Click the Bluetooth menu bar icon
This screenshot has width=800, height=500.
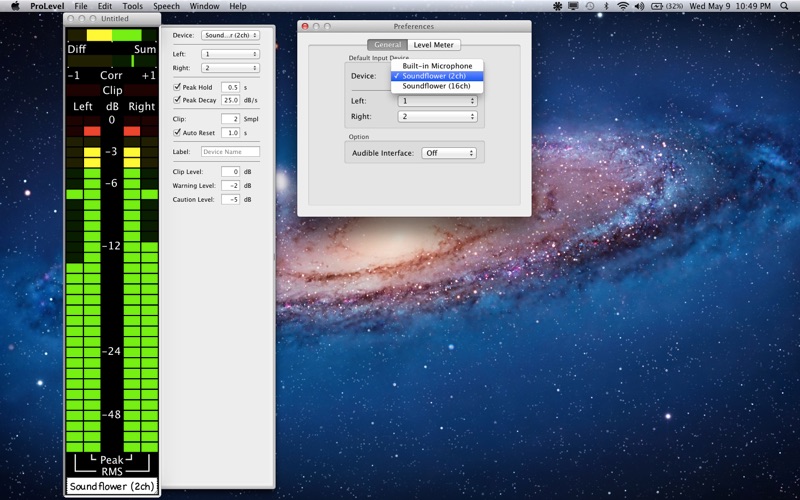click(x=606, y=6)
